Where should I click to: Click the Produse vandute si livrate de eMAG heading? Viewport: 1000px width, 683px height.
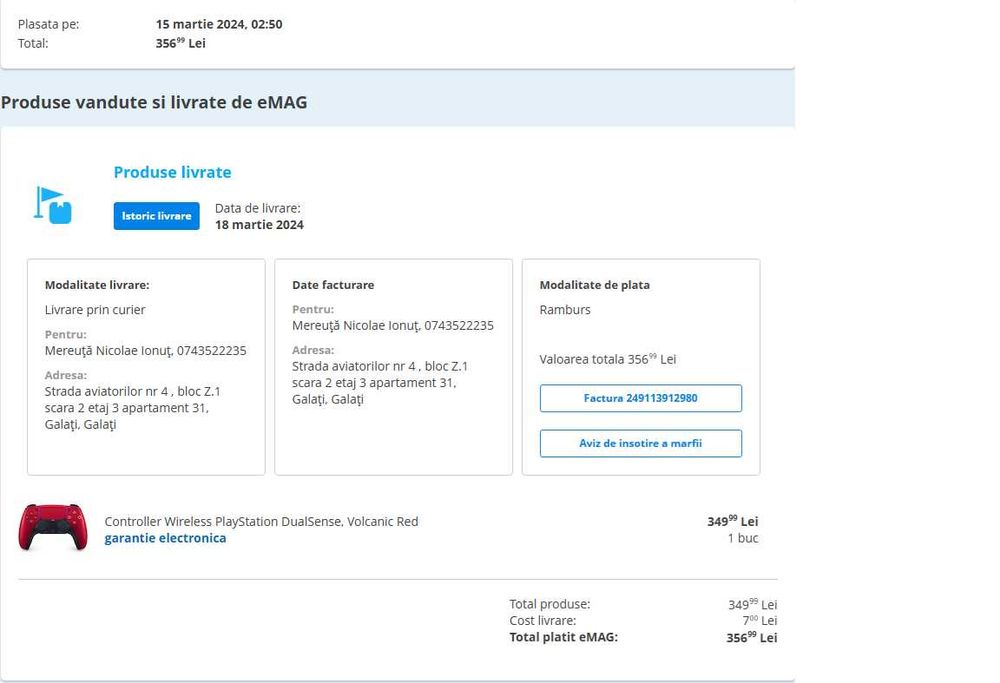point(154,102)
